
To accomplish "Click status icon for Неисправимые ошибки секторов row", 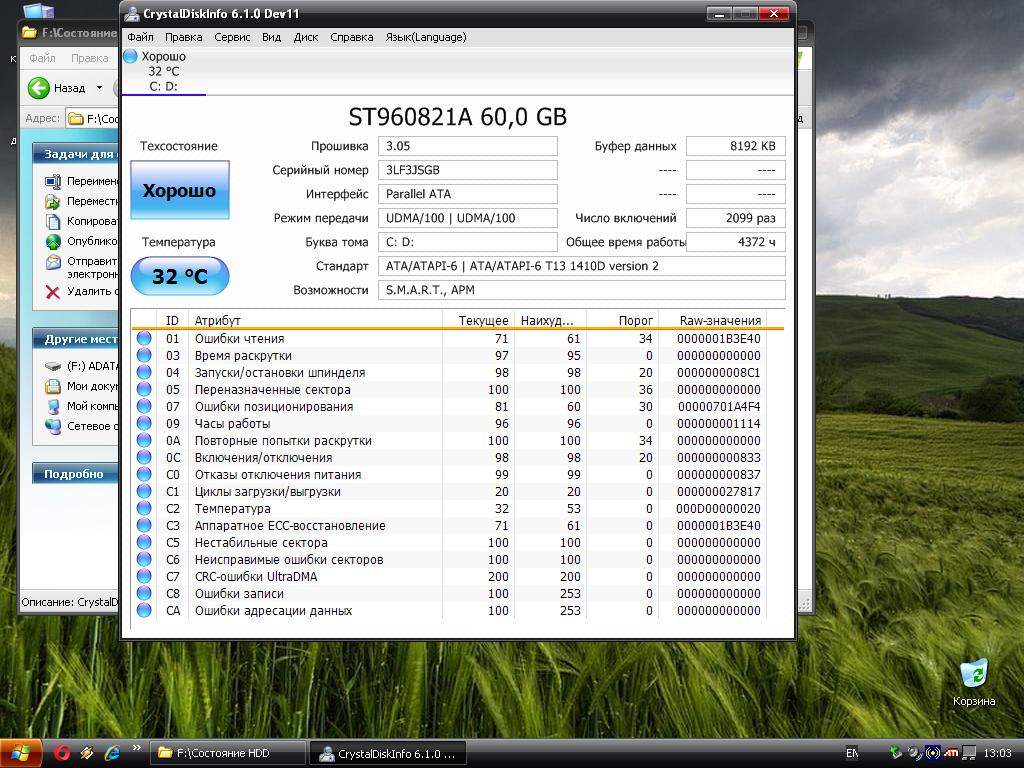I will point(144,559).
